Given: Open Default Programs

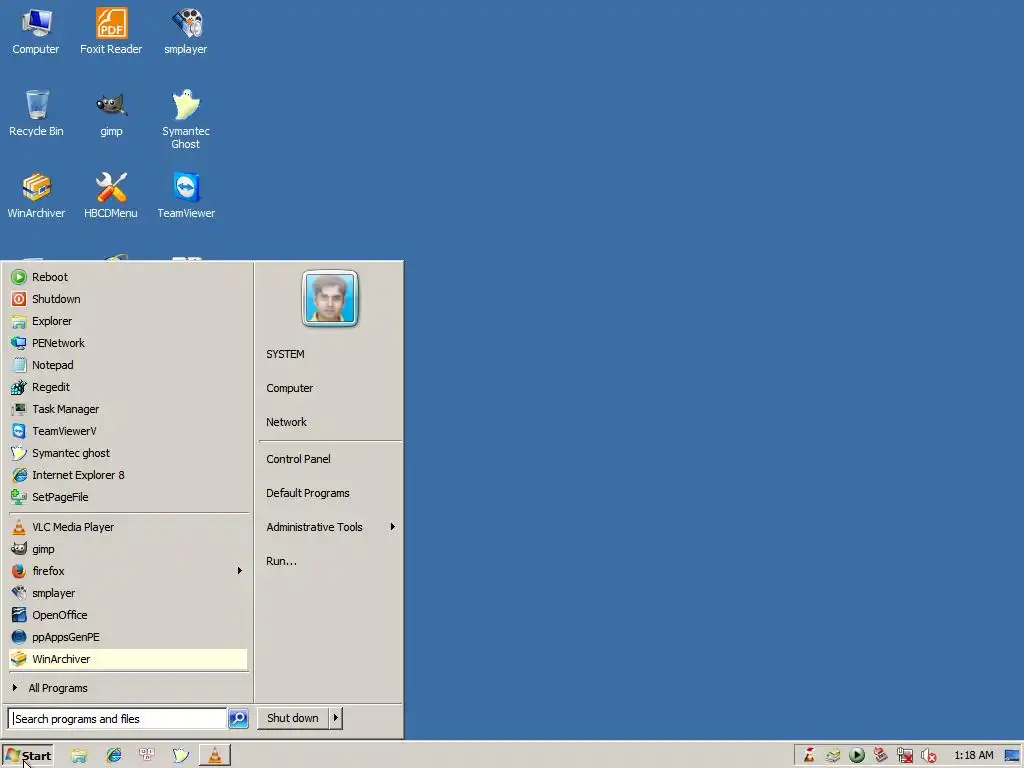Looking at the screenshot, I should tap(308, 493).
